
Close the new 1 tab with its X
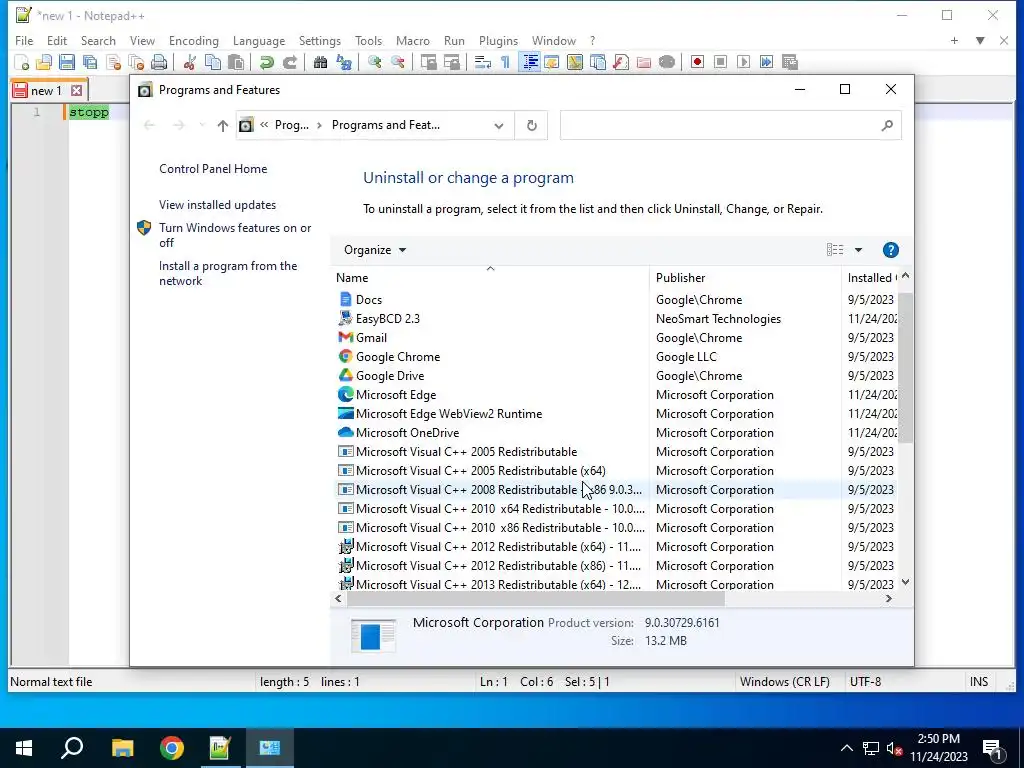pyautogui.click(x=76, y=91)
